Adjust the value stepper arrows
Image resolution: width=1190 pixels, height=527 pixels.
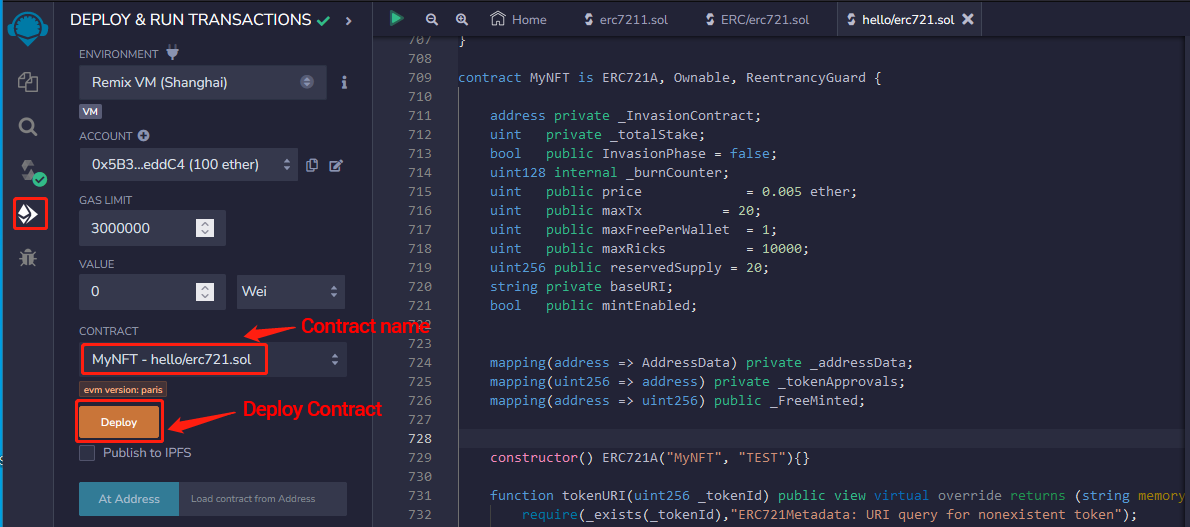(205, 292)
